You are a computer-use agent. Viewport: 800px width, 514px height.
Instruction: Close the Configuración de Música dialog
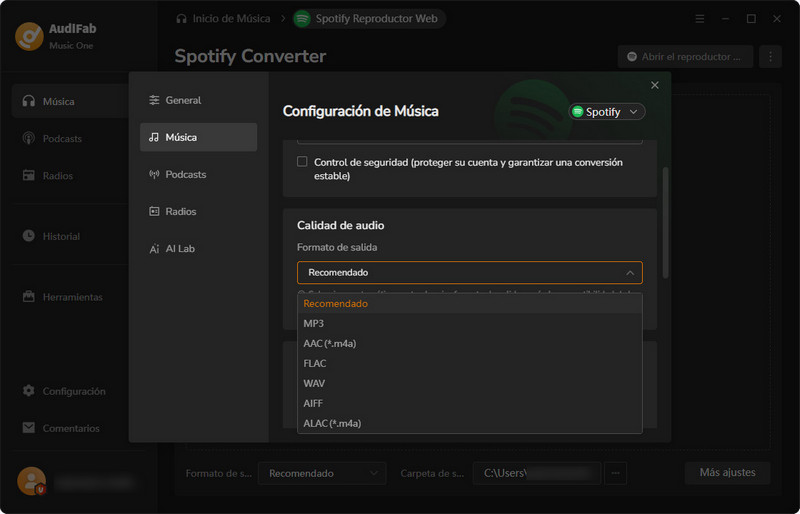click(655, 85)
